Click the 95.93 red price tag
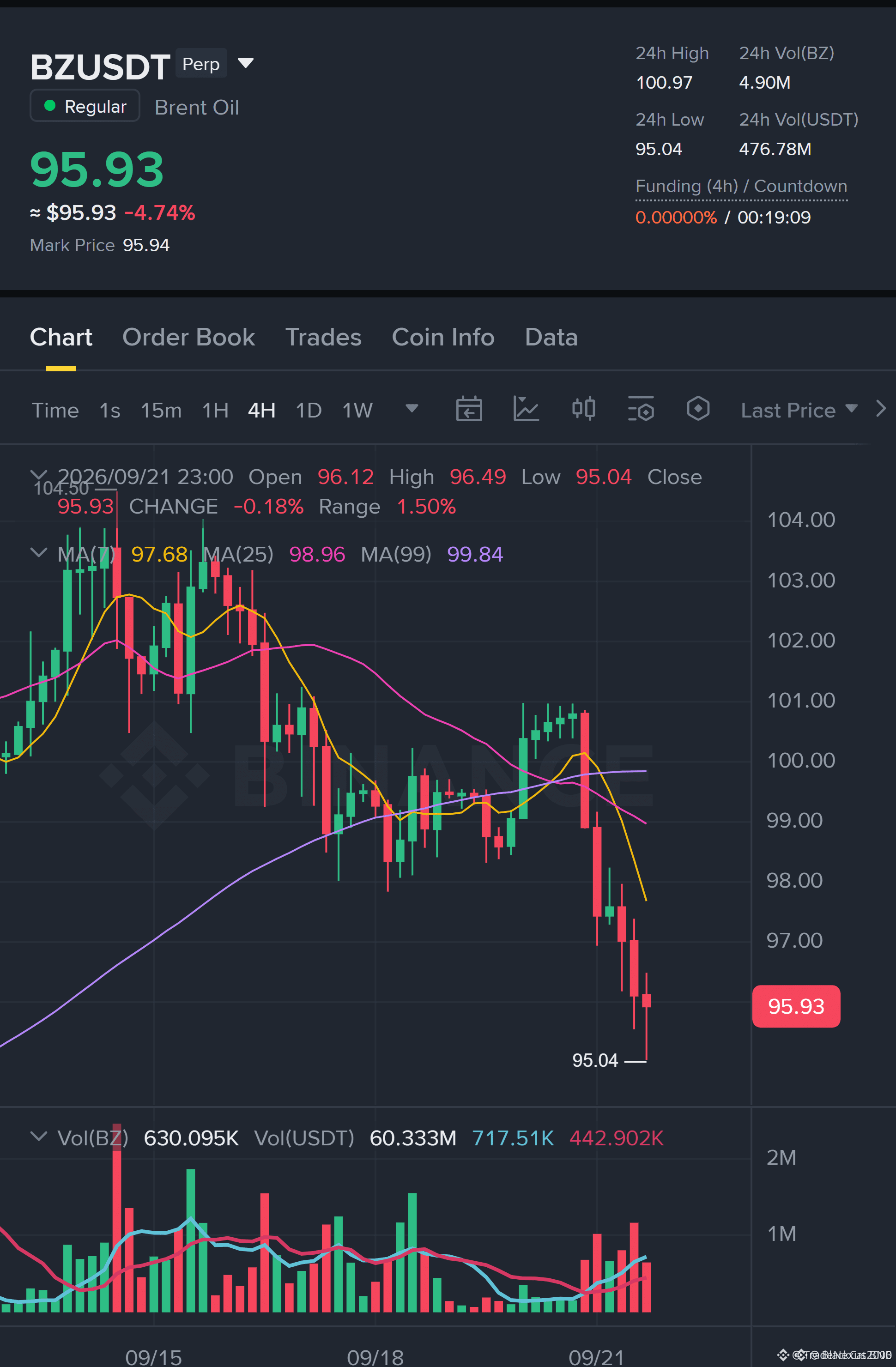Image resolution: width=896 pixels, height=1367 pixels. tap(796, 1006)
